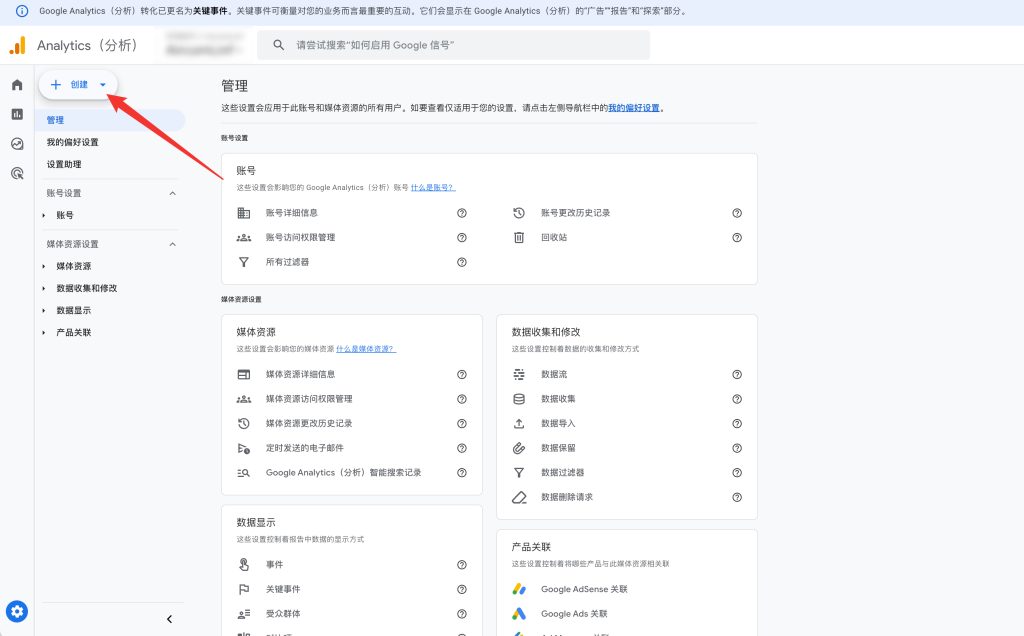Viewport: 1024px width, 636px height.
Task: Click help icon for 回收站
Action: click(737, 238)
